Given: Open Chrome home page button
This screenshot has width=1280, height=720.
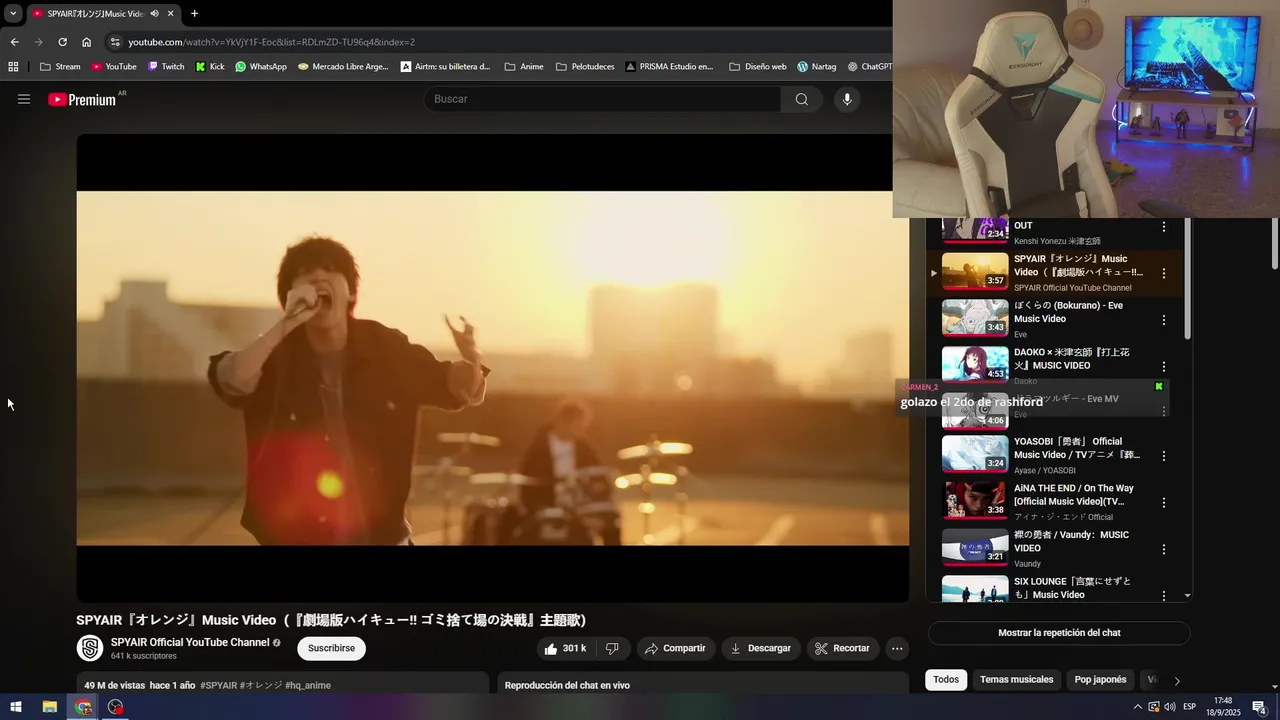Looking at the screenshot, I should coord(87,42).
